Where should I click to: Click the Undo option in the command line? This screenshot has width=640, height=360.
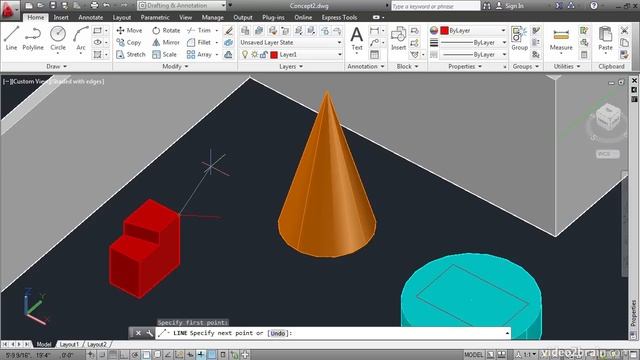278,333
